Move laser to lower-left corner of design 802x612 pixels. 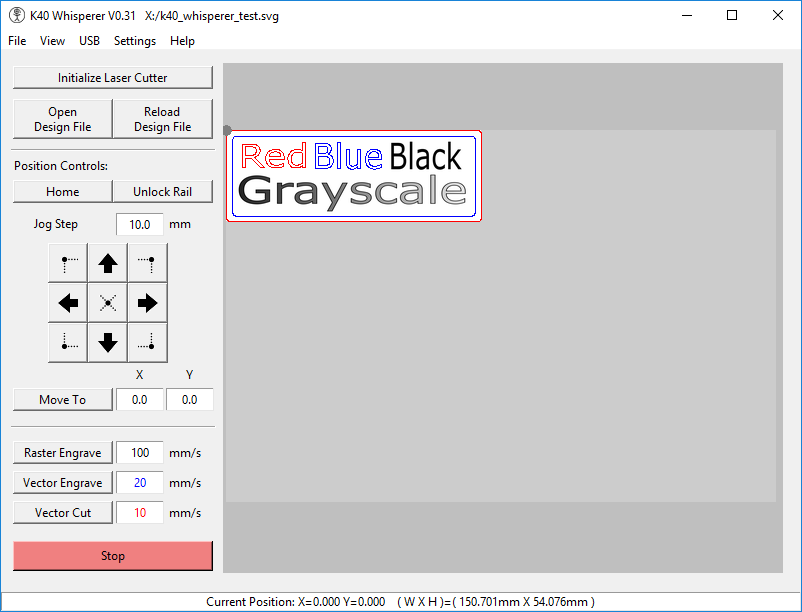pyautogui.click(x=68, y=343)
